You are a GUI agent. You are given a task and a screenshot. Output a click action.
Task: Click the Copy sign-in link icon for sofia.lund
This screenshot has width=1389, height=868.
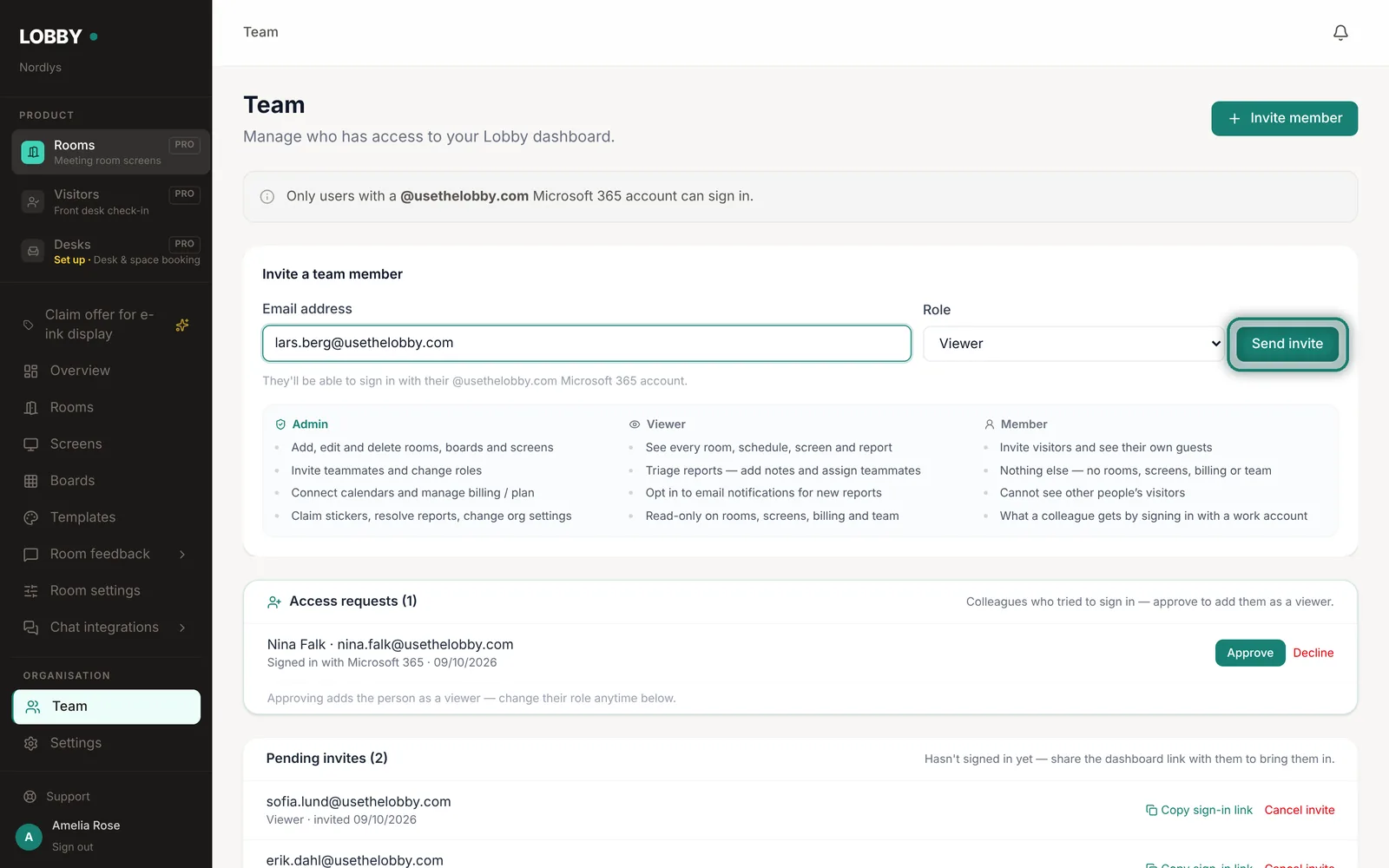coord(1151,810)
